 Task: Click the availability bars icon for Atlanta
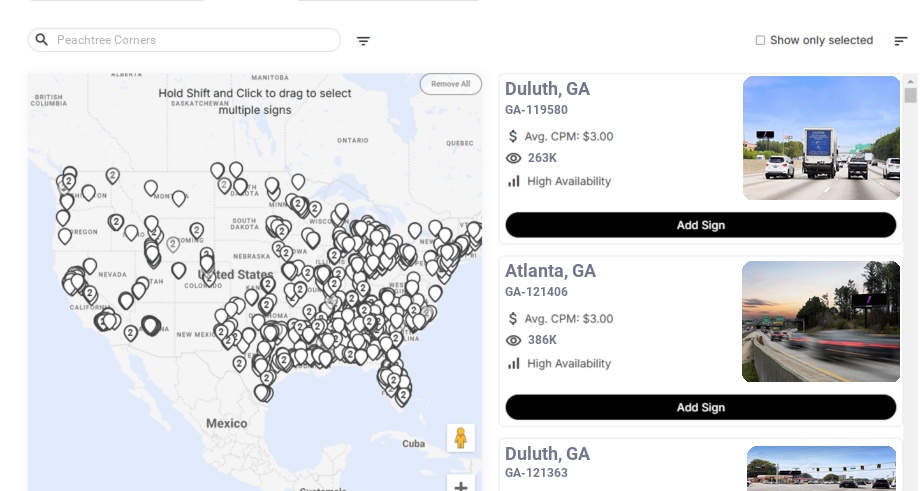point(514,363)
